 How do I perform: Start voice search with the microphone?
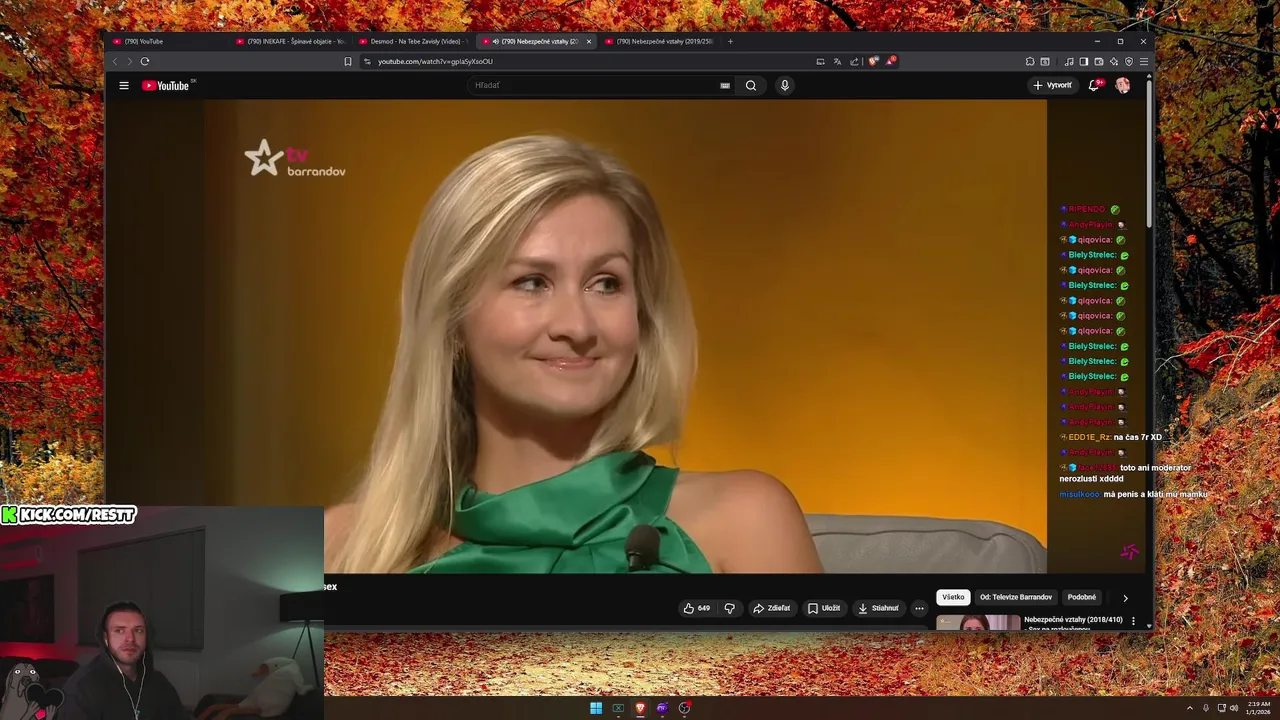(785, 85)
